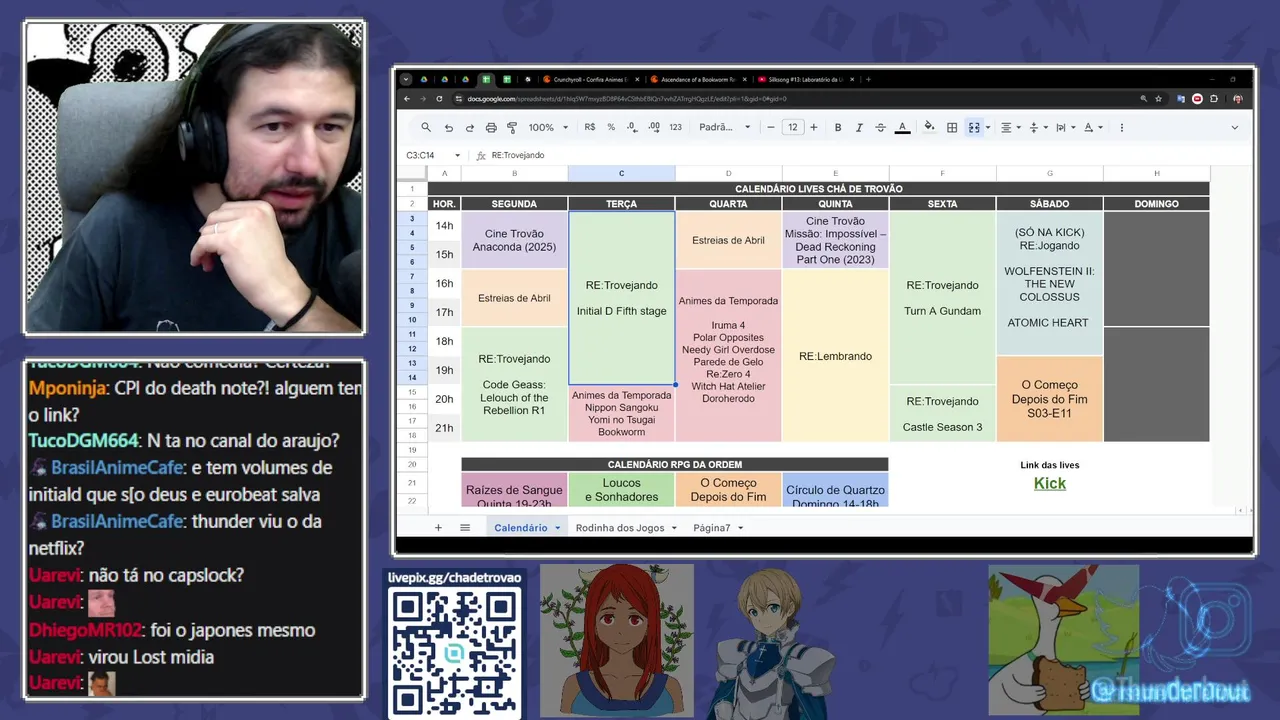
Task: Decrease decimal places
Action: [632, 127]
